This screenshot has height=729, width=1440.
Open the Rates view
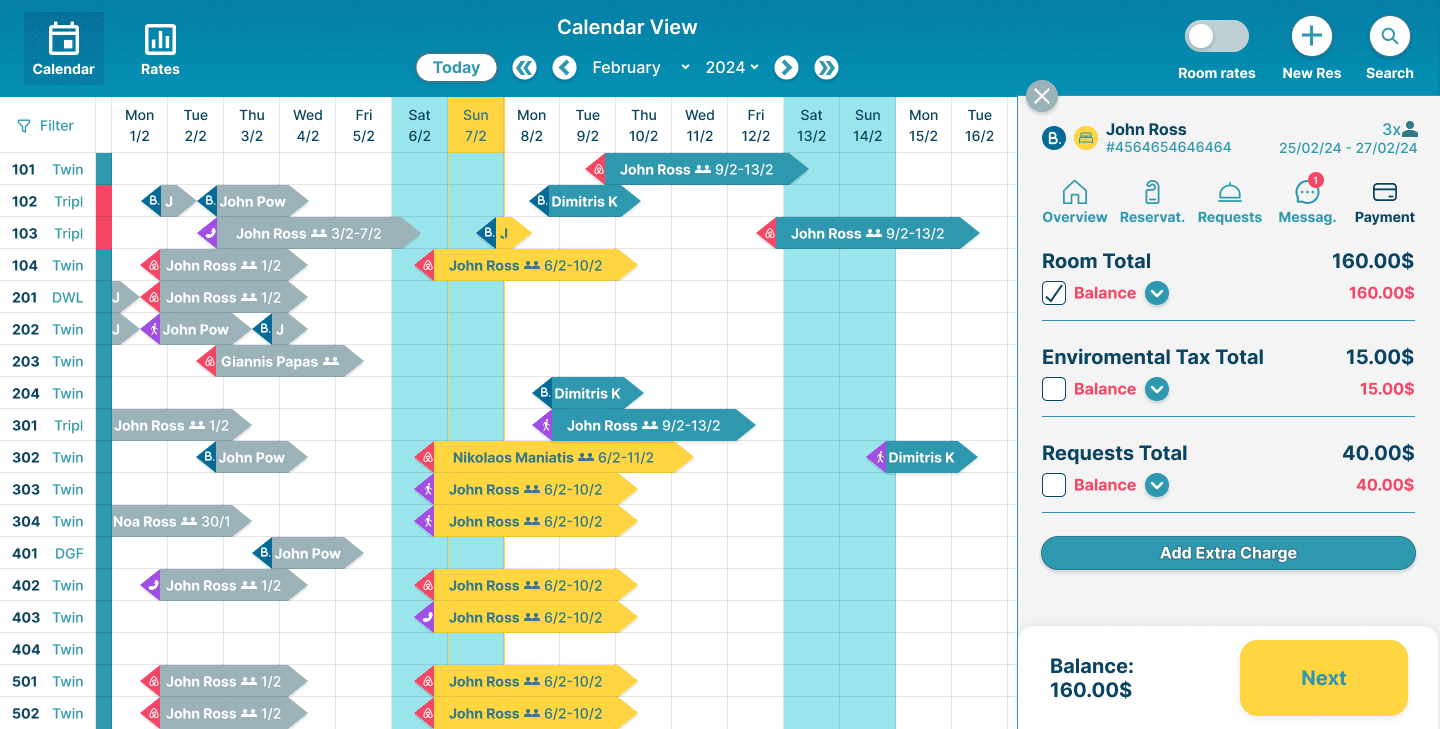(160, 47)
